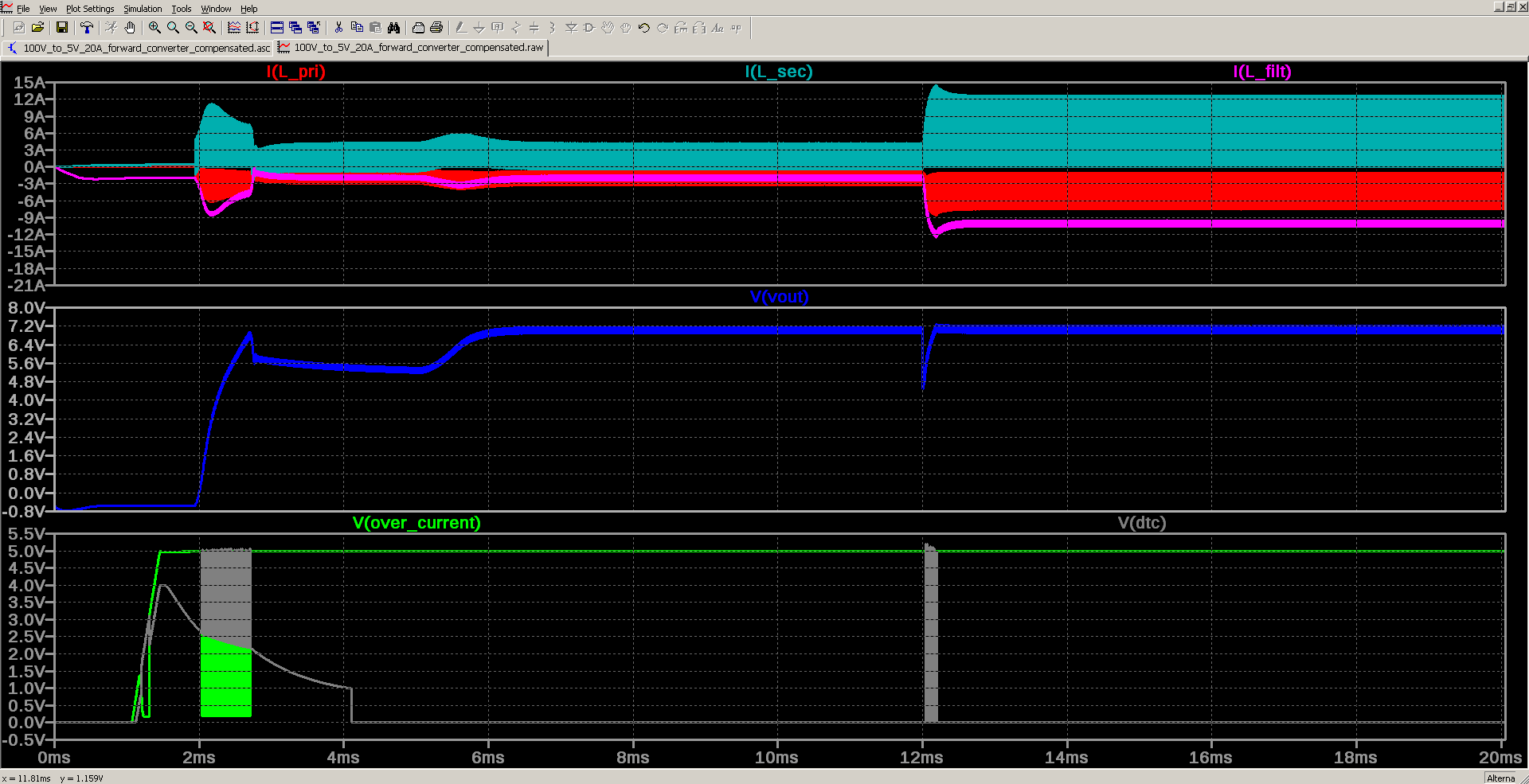This screenshot has height=784, width=1529.
Task: Open Control Panel hammer icon
Action: click(x=87, y=28)
